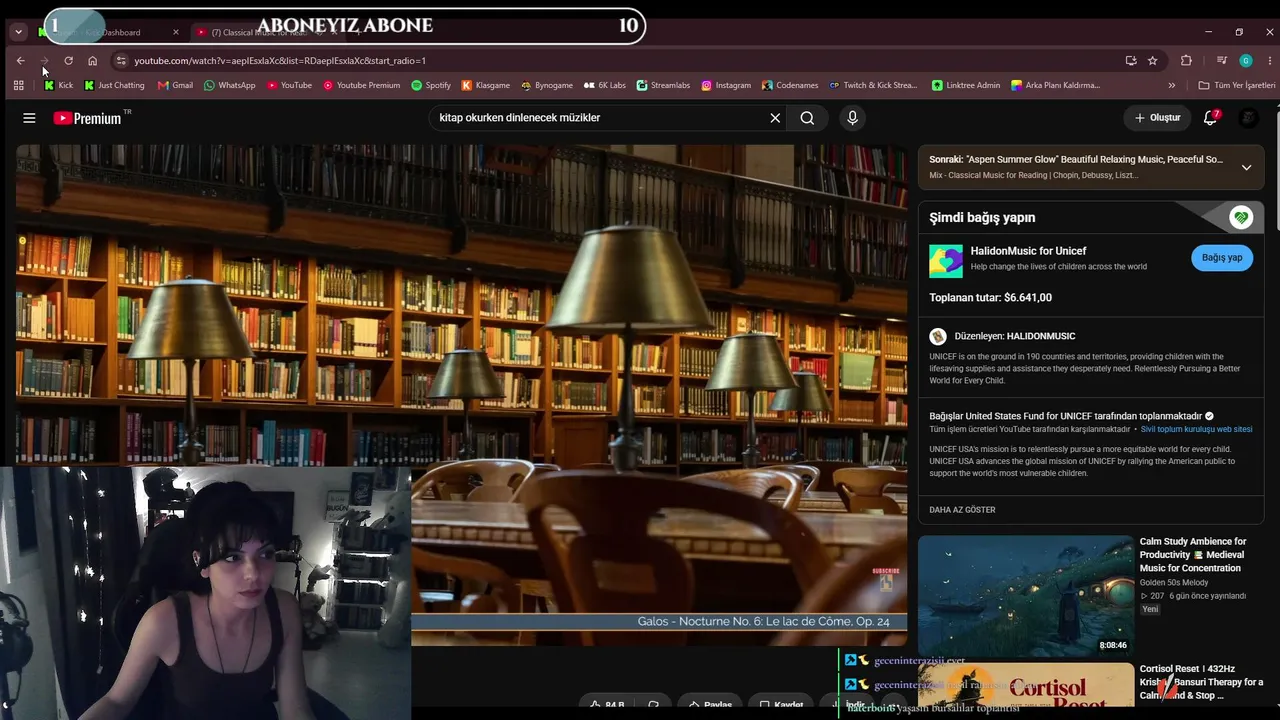
Task: View site information in address bar
Action: coord(121,60)
